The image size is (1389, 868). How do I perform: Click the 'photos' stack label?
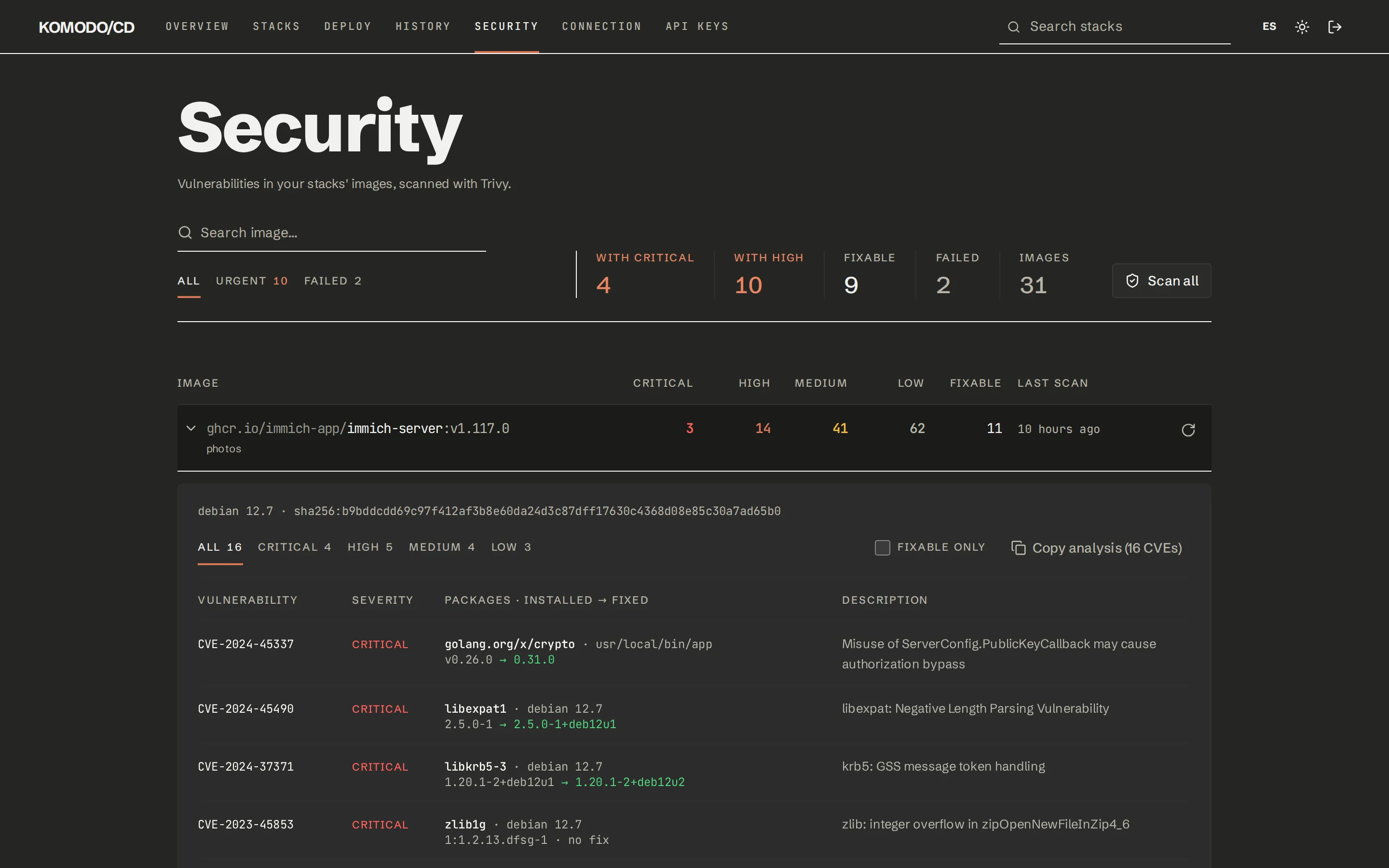click(224, 449)
